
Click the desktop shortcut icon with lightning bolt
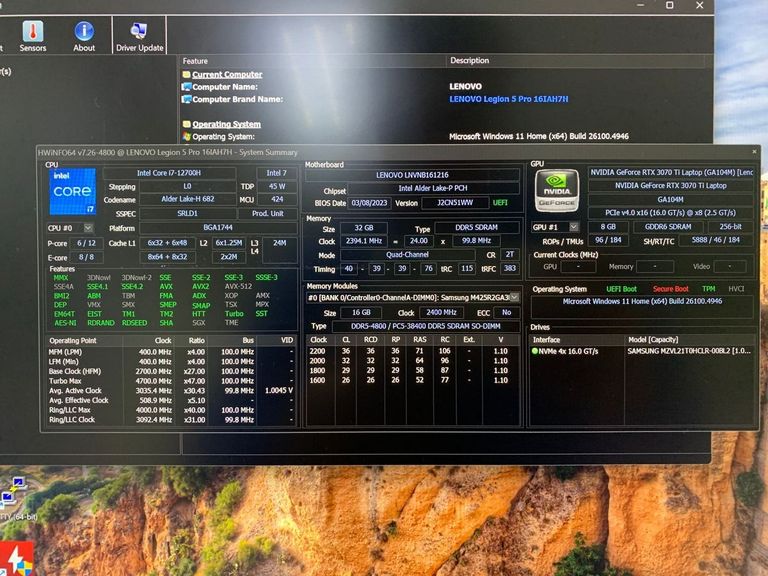point(16,558)
